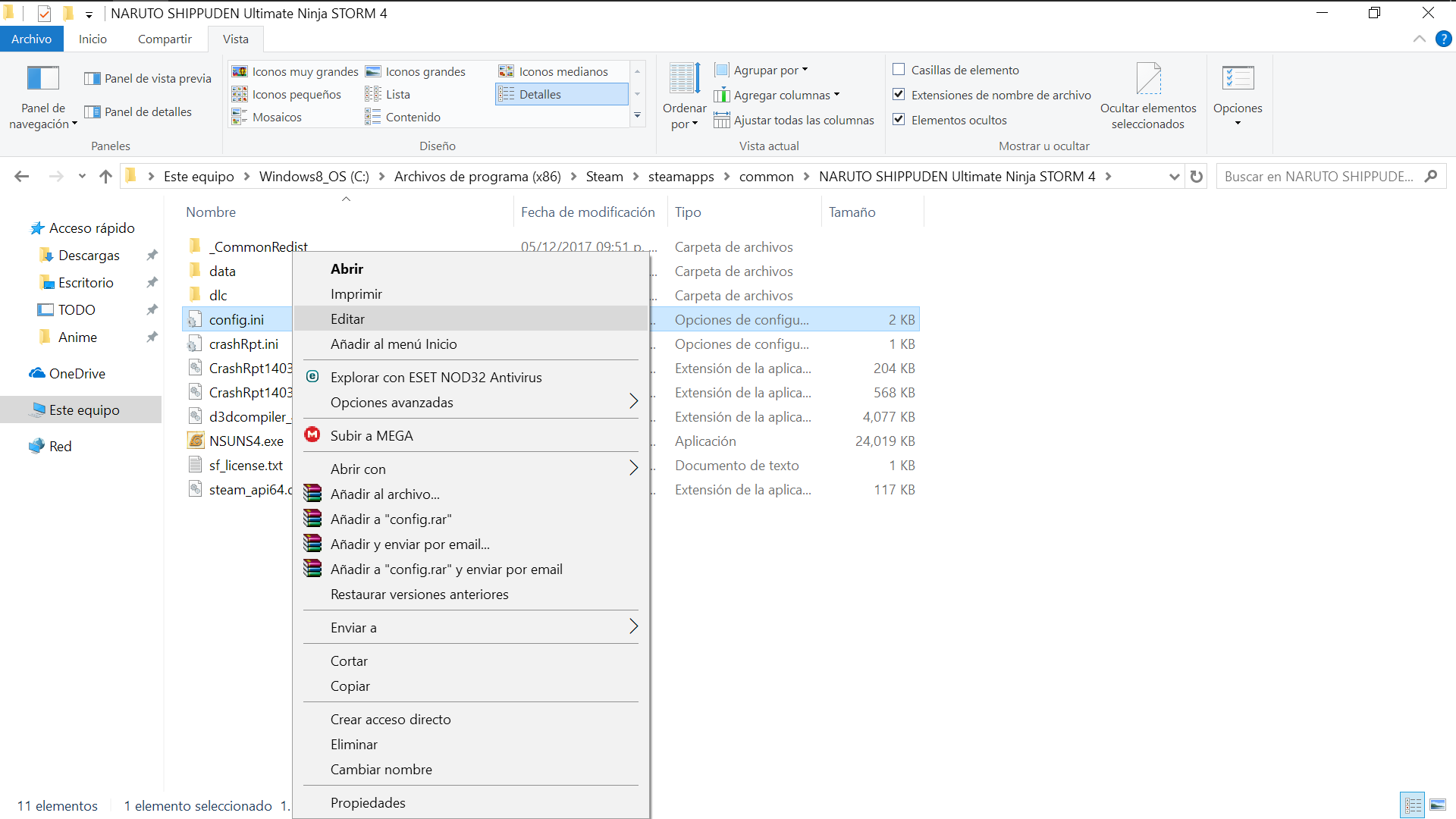Click Ajustar todas las columnas

pyautogui.click(x=794, y=120)
